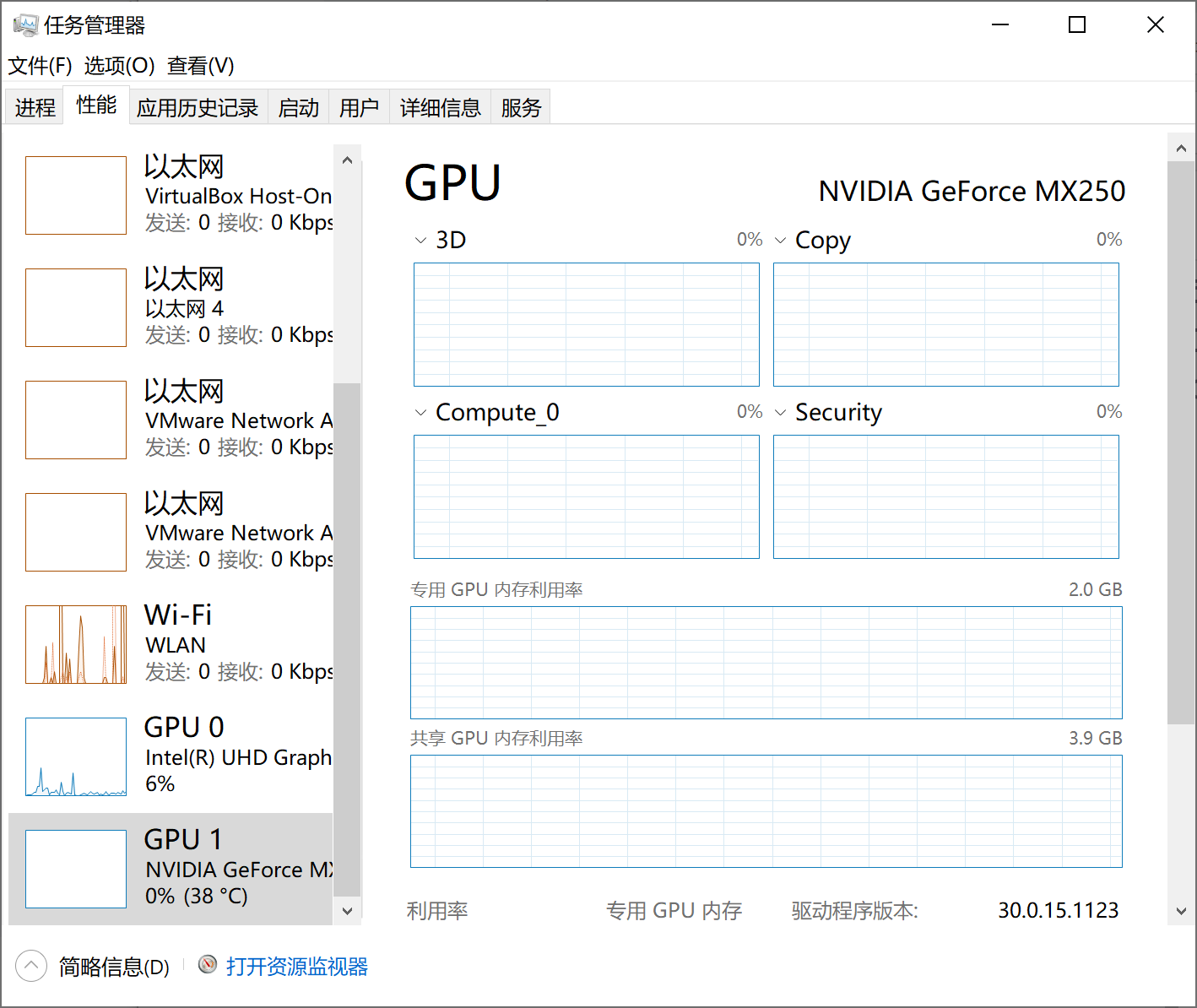Select the 性能 tab

pyautogui.click(x=96, y=105)
